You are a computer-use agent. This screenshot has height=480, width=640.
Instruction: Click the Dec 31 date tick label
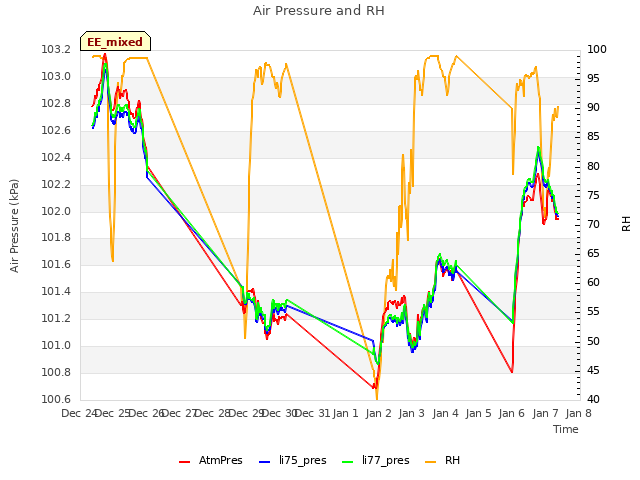(312, 414)
